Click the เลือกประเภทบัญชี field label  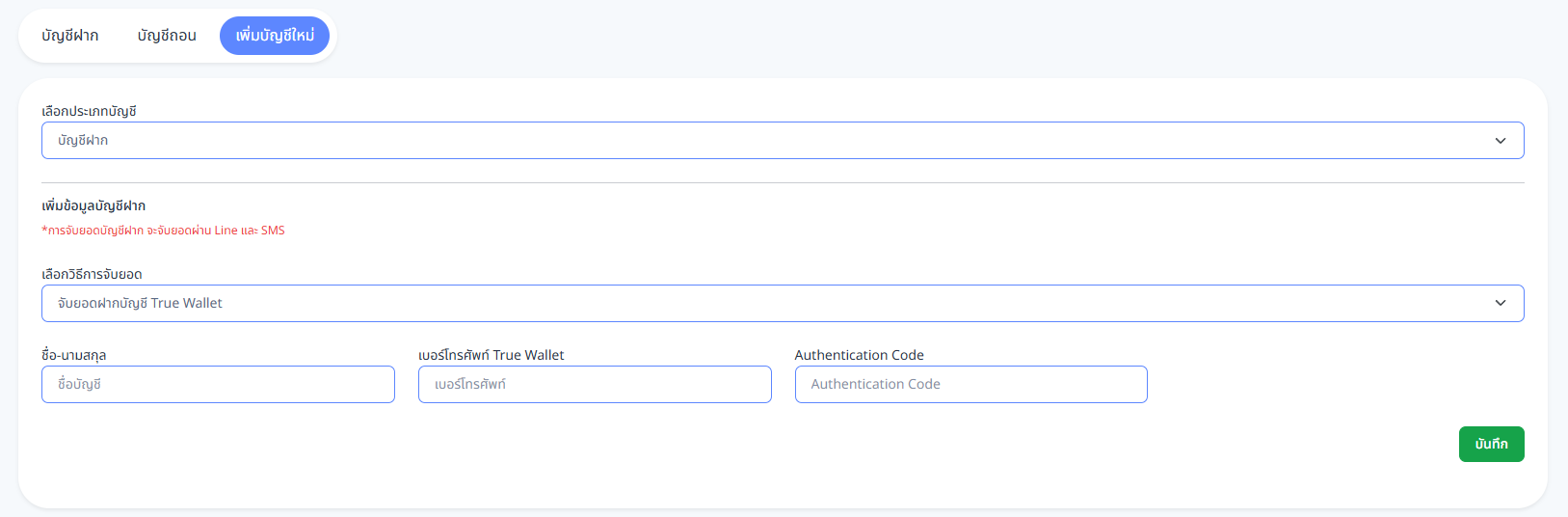click(x=89, y=111)
